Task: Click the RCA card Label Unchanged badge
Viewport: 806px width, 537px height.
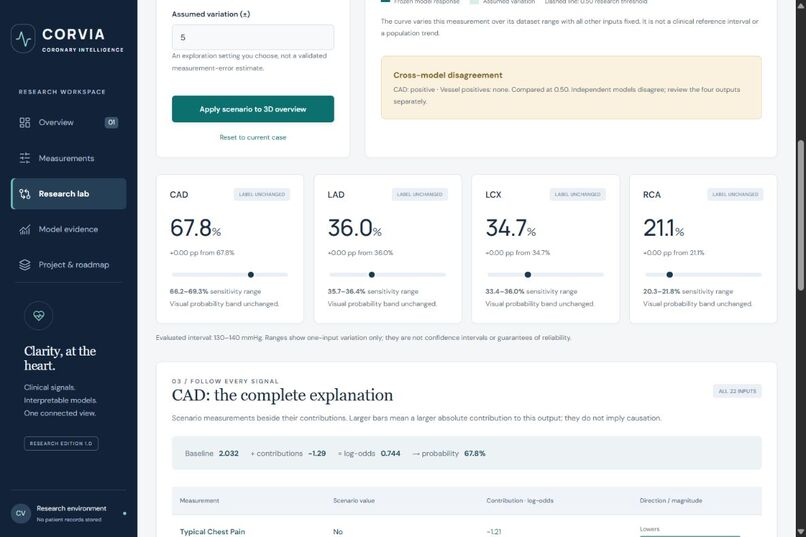Action: [735, 194]
